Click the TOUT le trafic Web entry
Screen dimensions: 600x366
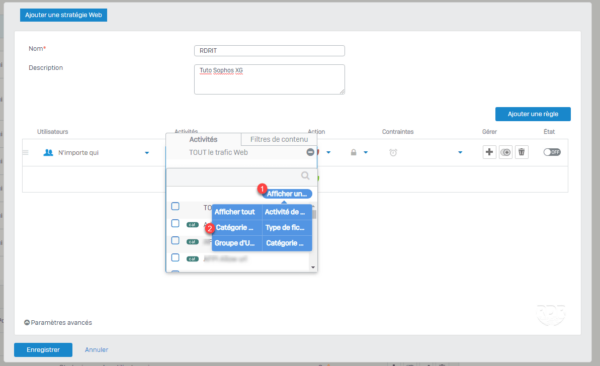click(218, 152)
